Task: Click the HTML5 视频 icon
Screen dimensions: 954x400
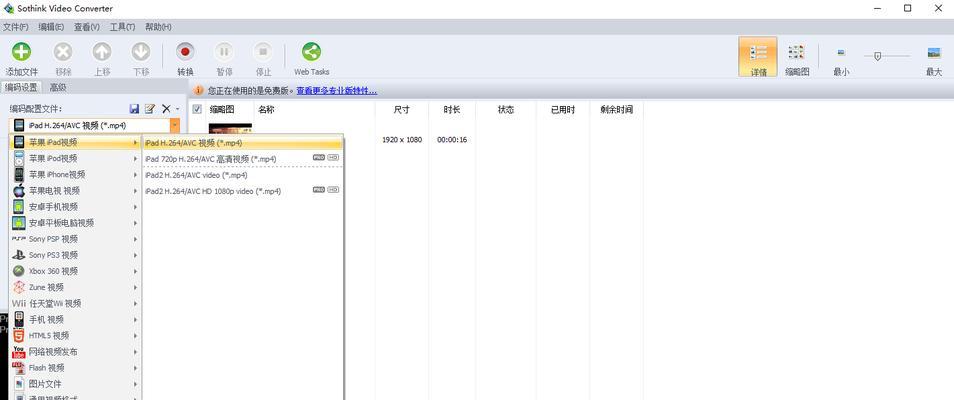Action: tap(19, 335)
